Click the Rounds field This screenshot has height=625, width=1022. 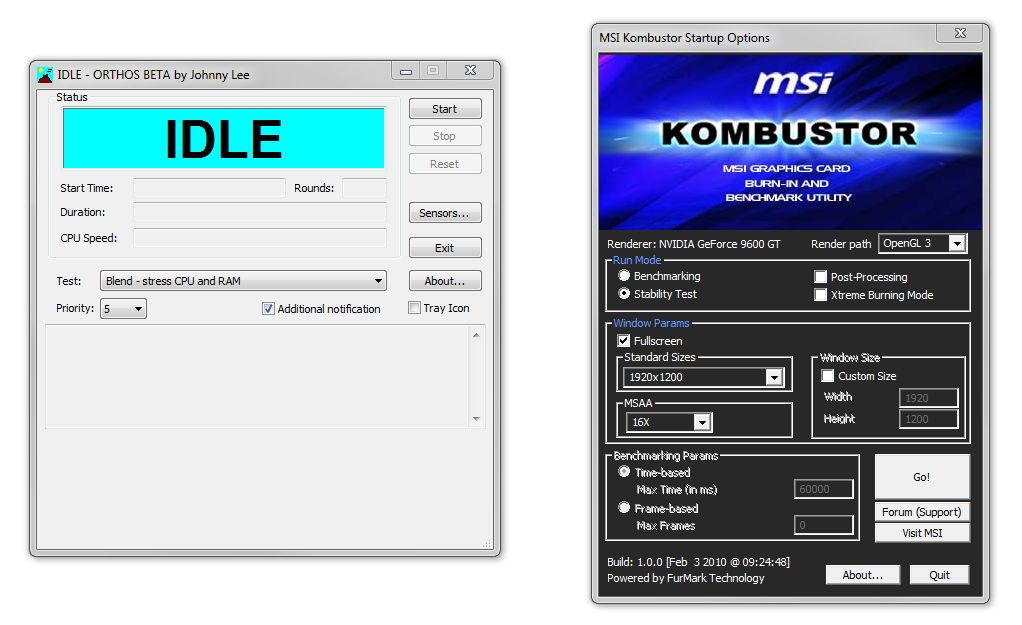coord(364,188)
